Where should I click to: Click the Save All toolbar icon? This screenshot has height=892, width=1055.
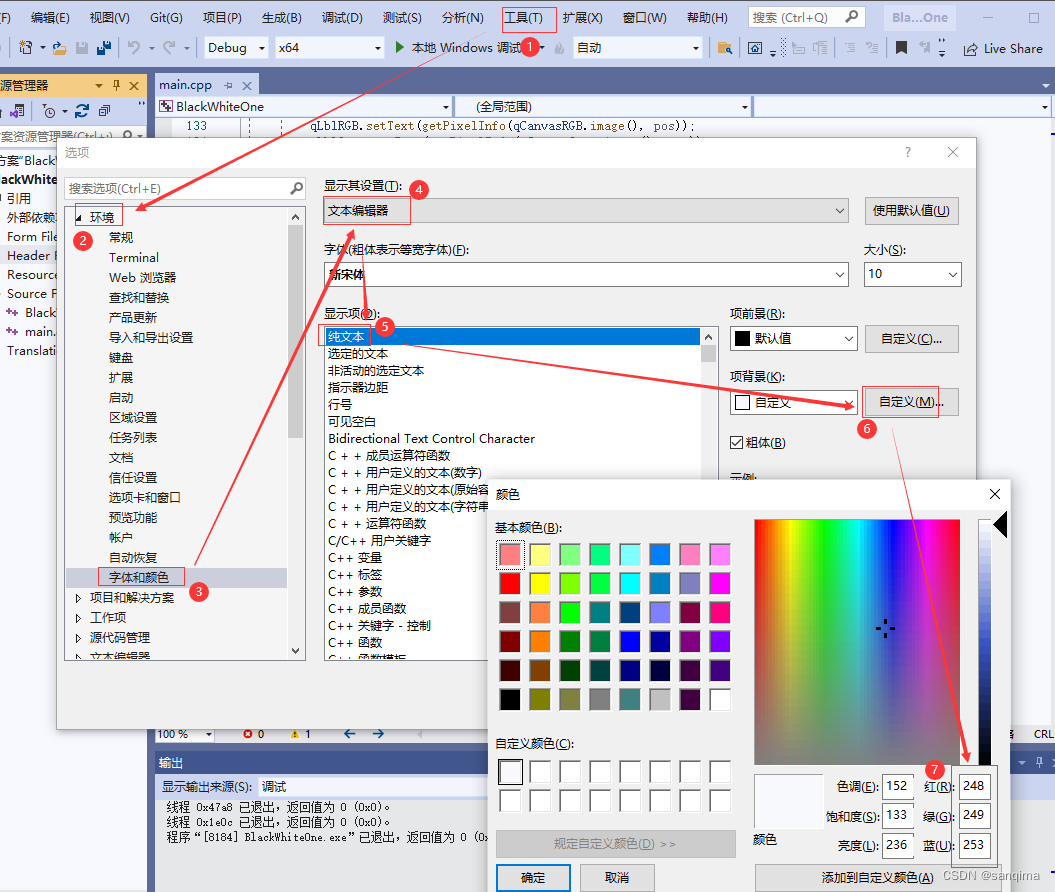[x=104, y=48]
